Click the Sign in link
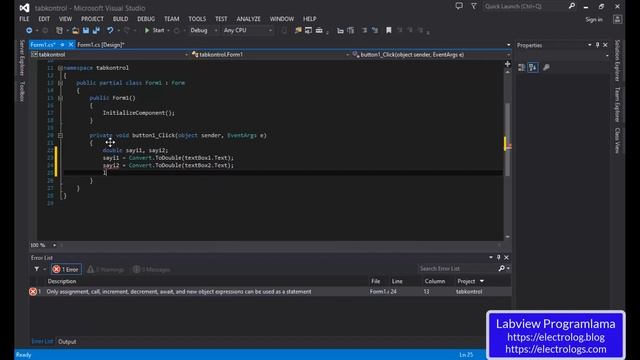 pyautogui.click(x=594, y=20)
